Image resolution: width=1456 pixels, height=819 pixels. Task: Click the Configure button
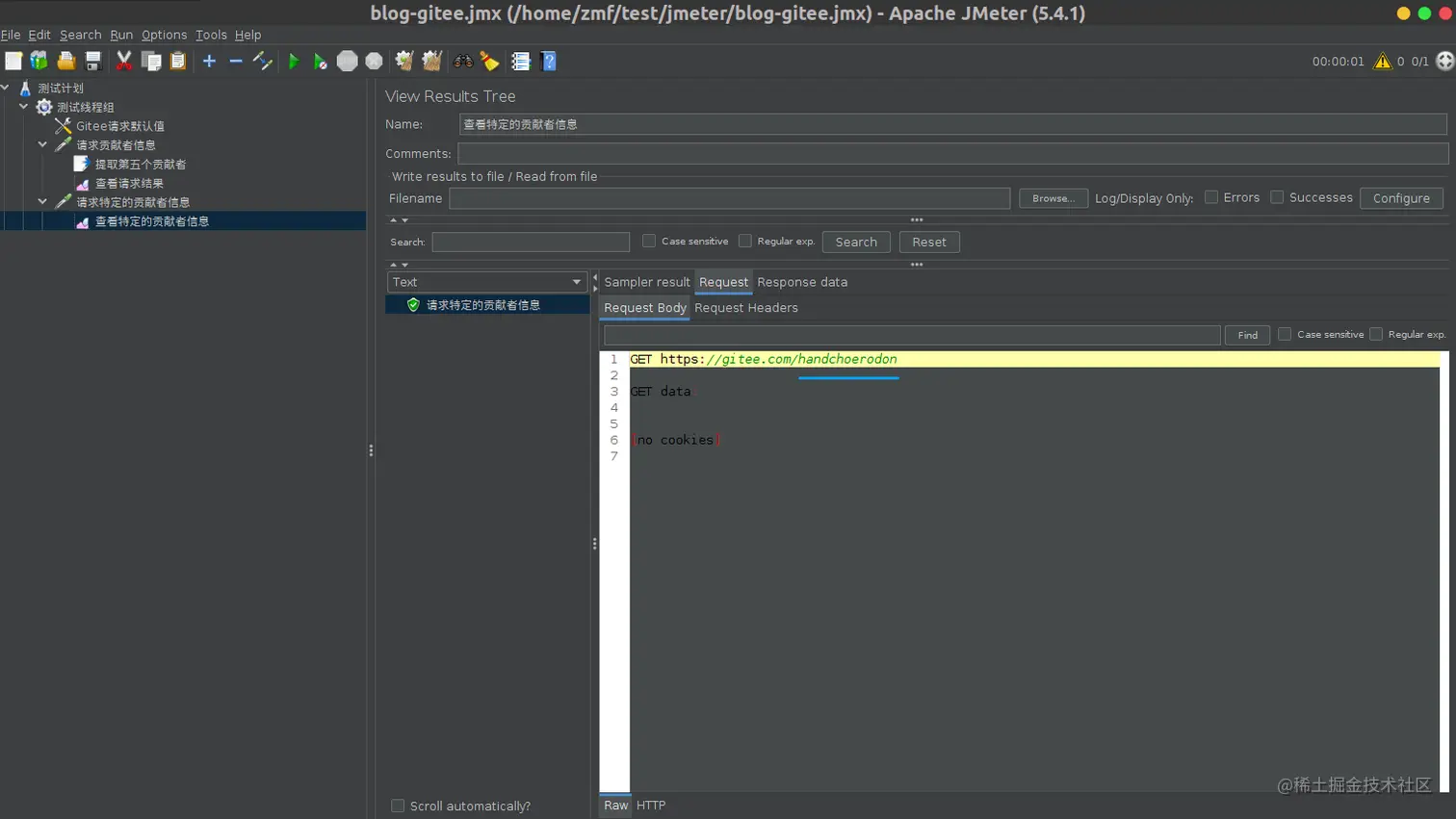(x=1401, y=198)
